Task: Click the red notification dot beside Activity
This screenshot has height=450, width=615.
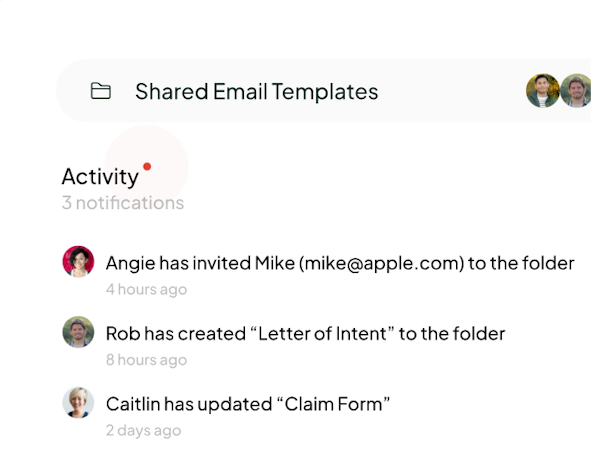Action: pos(147,166)
